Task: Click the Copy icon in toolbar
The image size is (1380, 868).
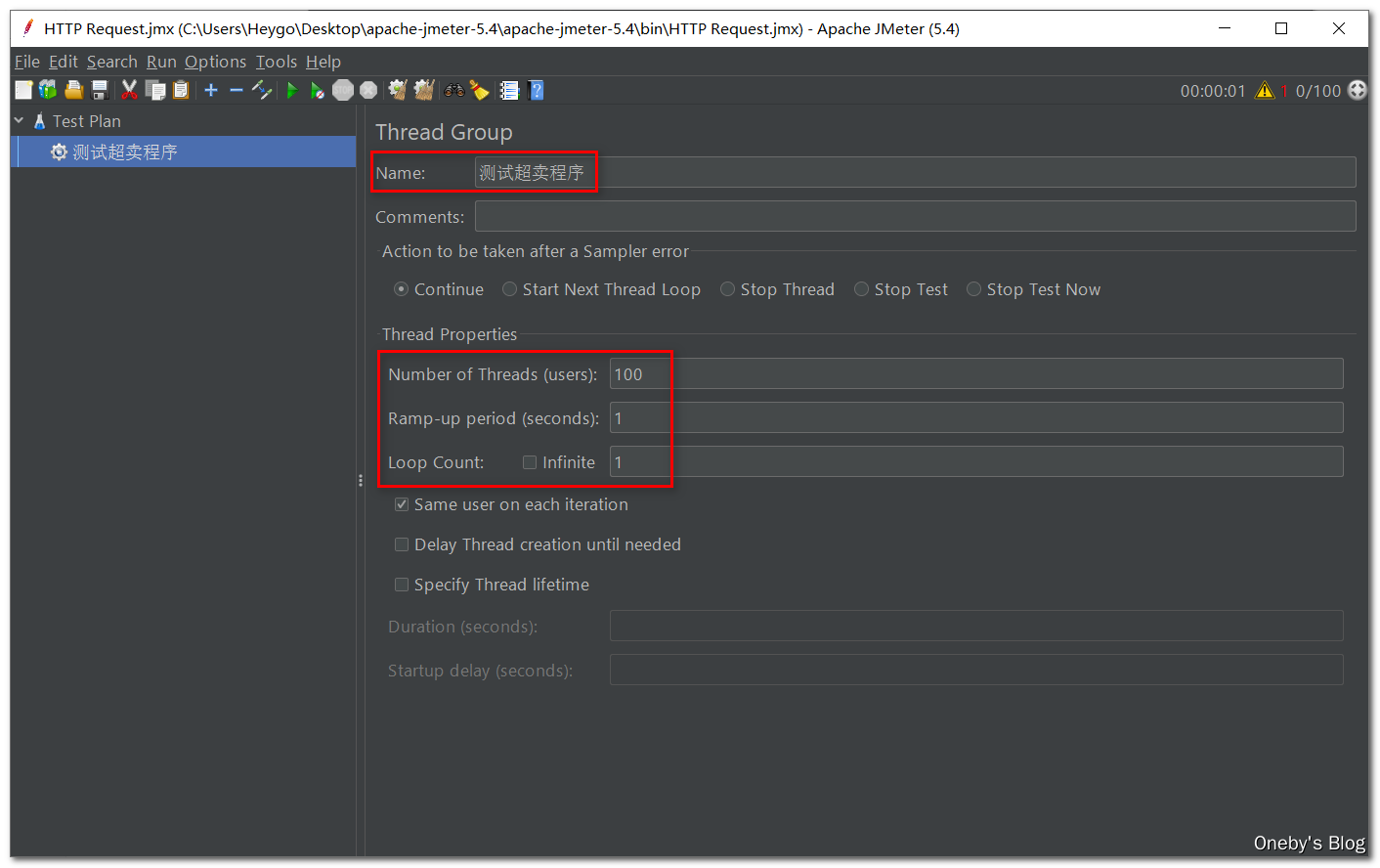Action: point(155,90)
